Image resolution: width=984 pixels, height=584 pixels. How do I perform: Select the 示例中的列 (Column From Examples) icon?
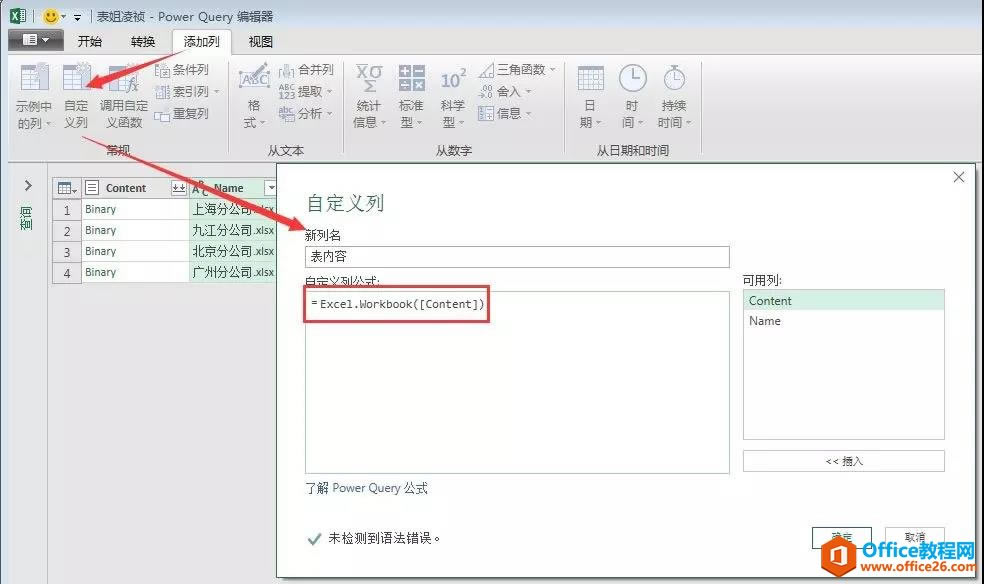pyautogui.click(x=33, y=95)
